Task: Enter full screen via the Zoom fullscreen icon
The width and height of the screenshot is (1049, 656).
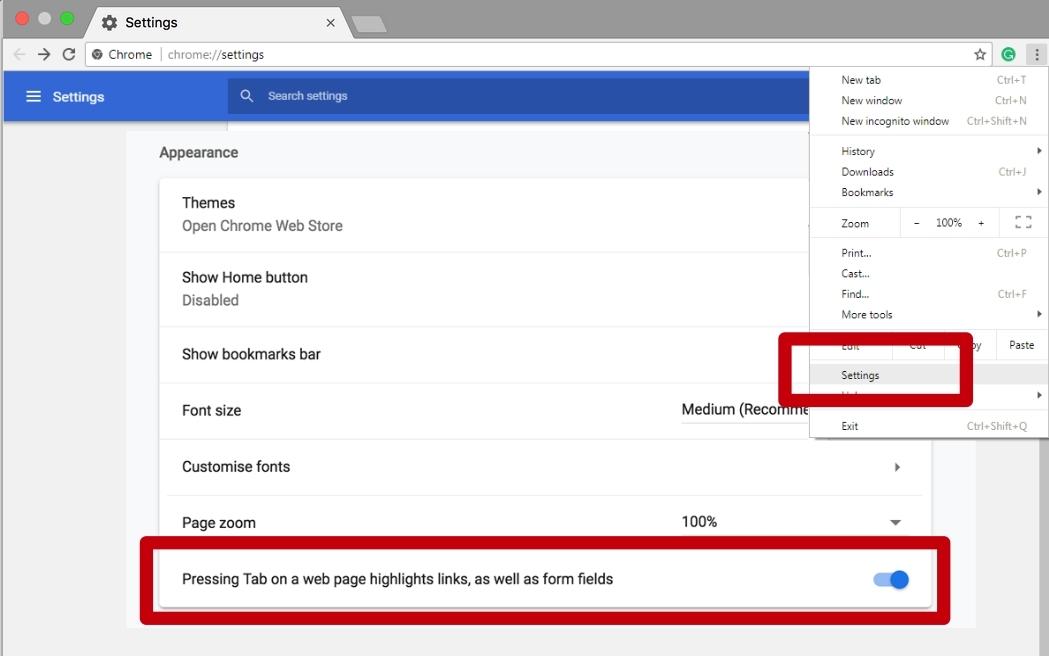Action: [x=1022, y=222]
